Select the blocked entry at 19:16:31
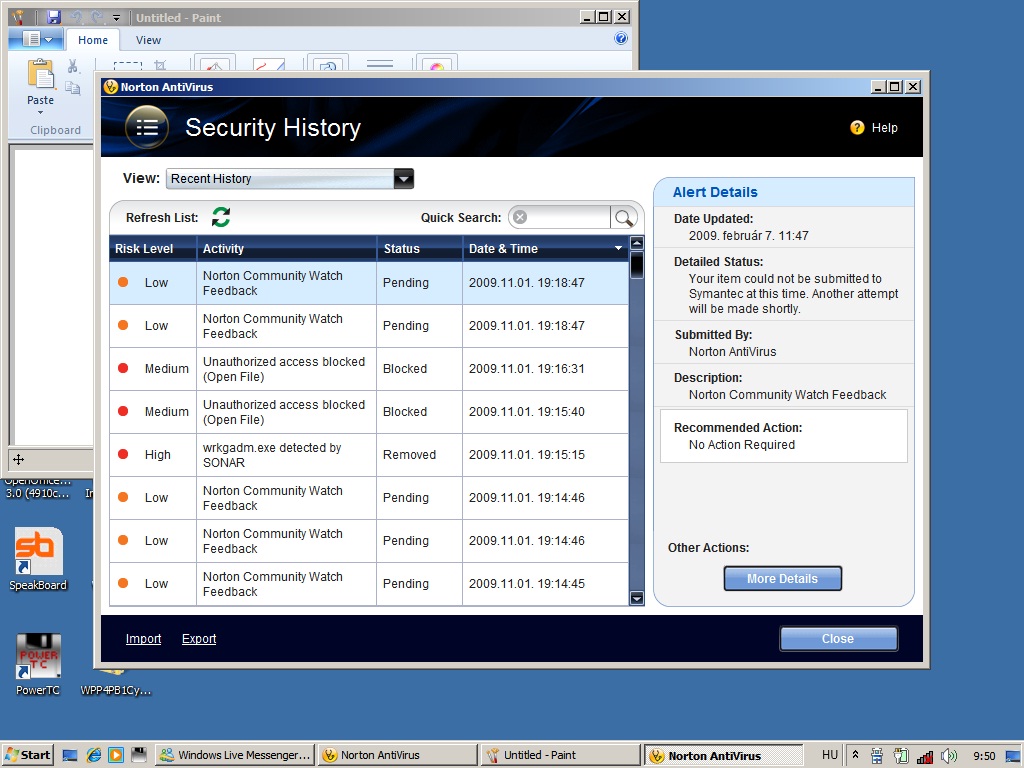 coord(369,369)
